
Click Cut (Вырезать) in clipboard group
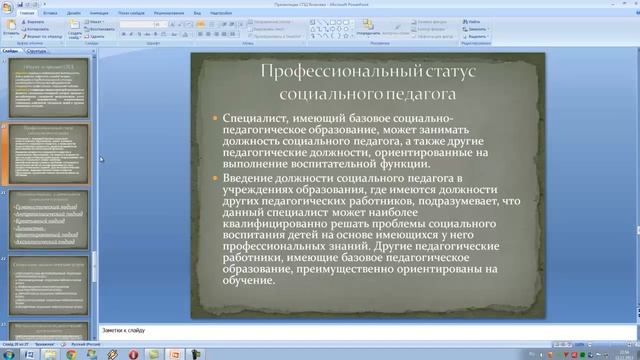(x=33, y=22)
